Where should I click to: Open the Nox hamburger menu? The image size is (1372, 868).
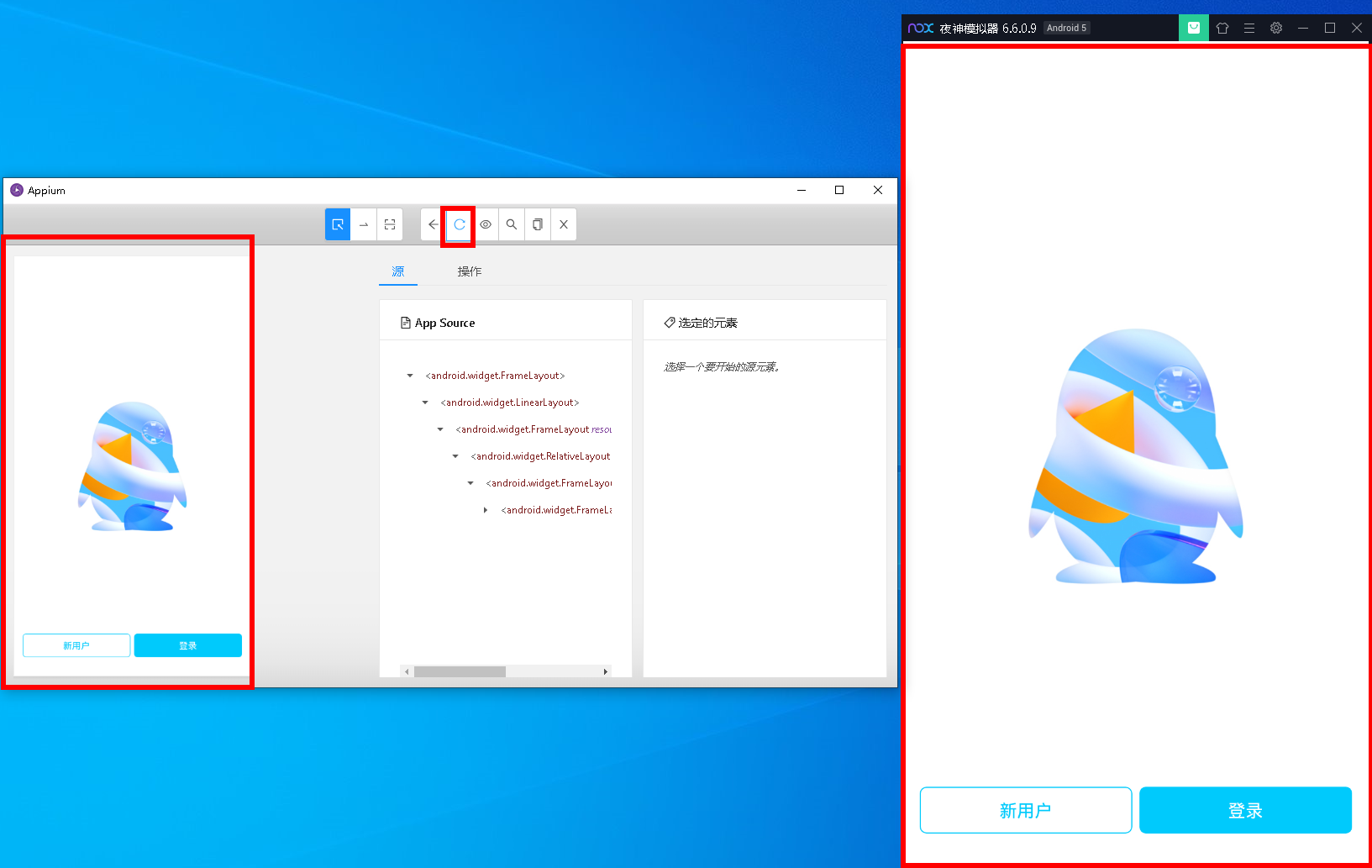1249,28
